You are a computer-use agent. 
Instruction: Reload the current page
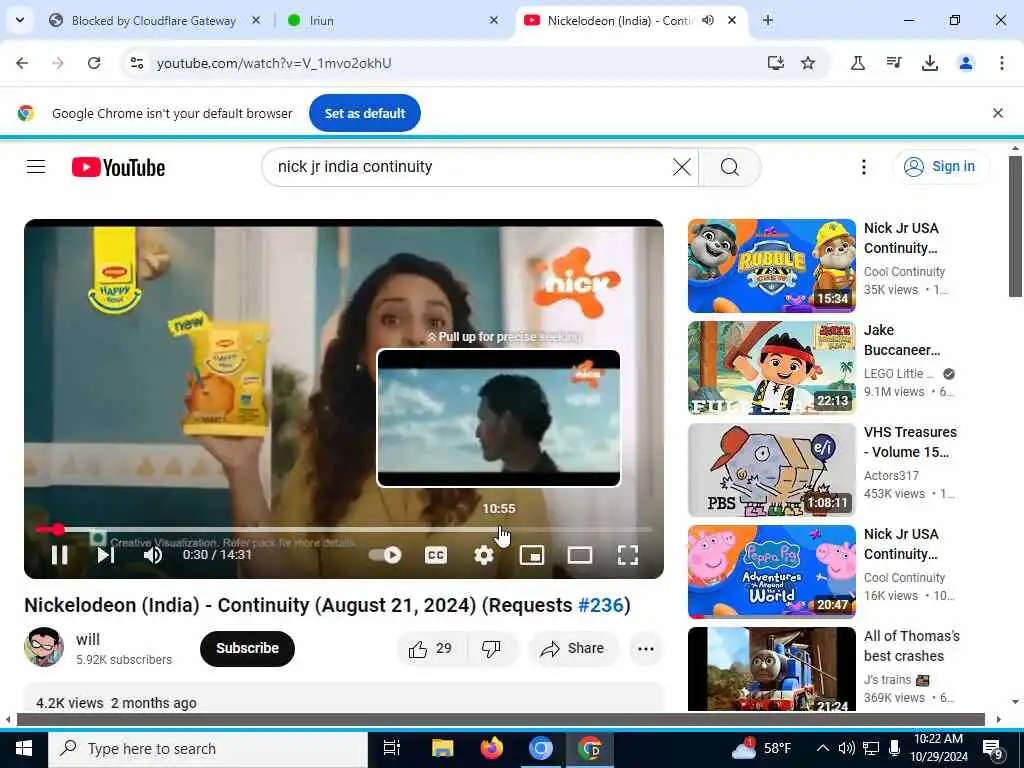[94, 63]
